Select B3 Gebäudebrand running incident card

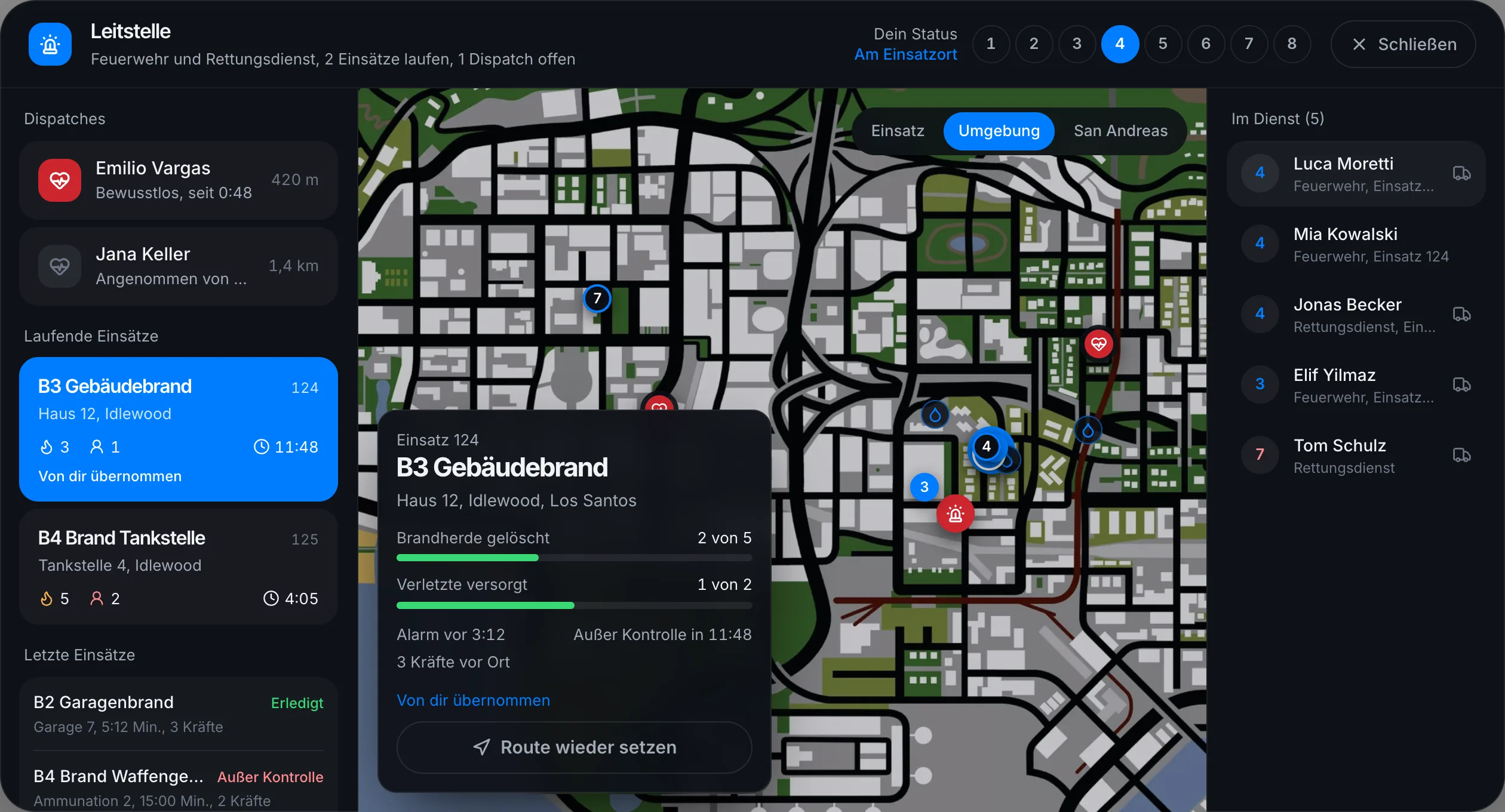coord(179,429)
